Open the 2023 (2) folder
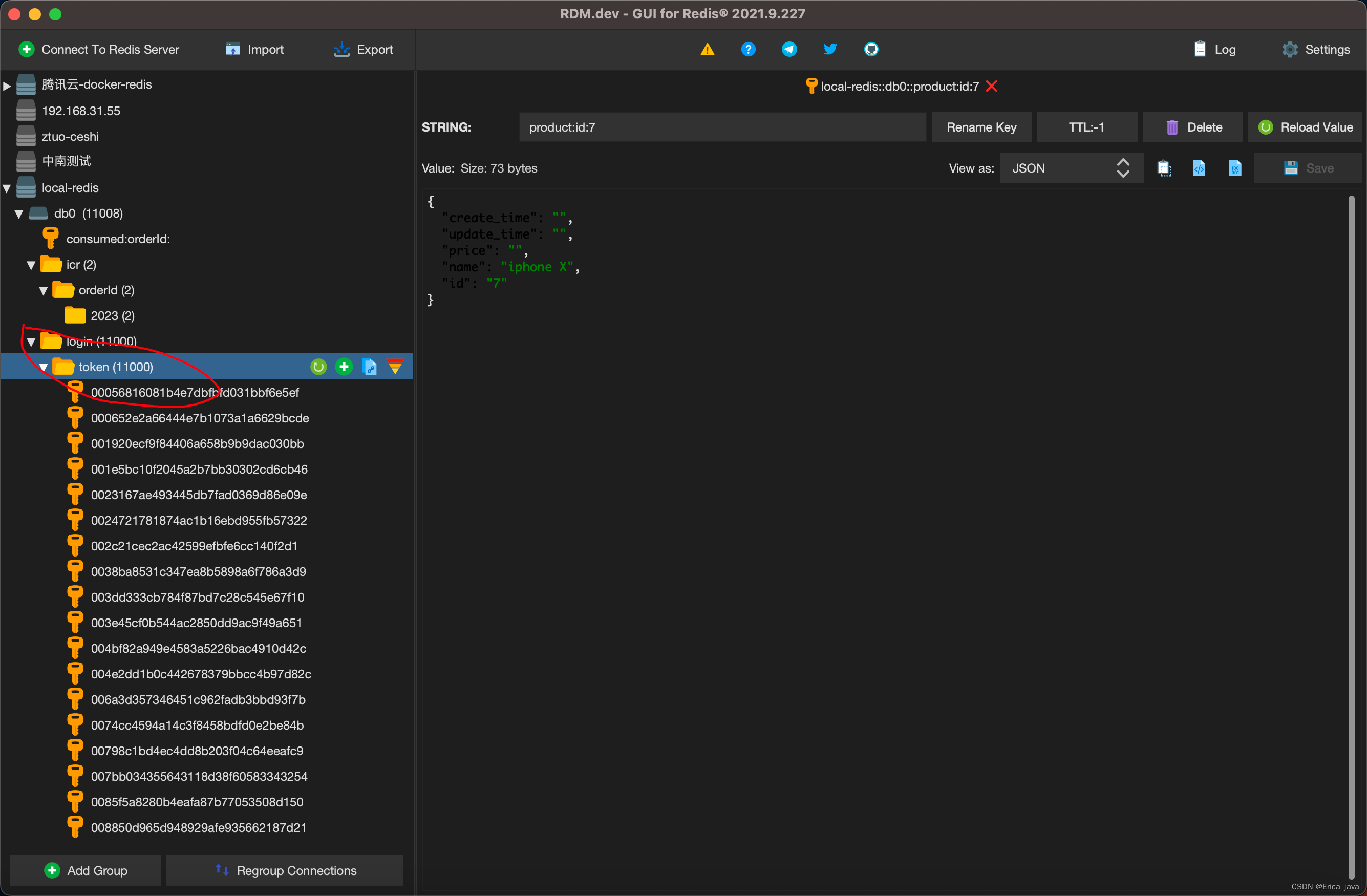Viewport: 1367px width, 896px height. (x=112, y=315)
